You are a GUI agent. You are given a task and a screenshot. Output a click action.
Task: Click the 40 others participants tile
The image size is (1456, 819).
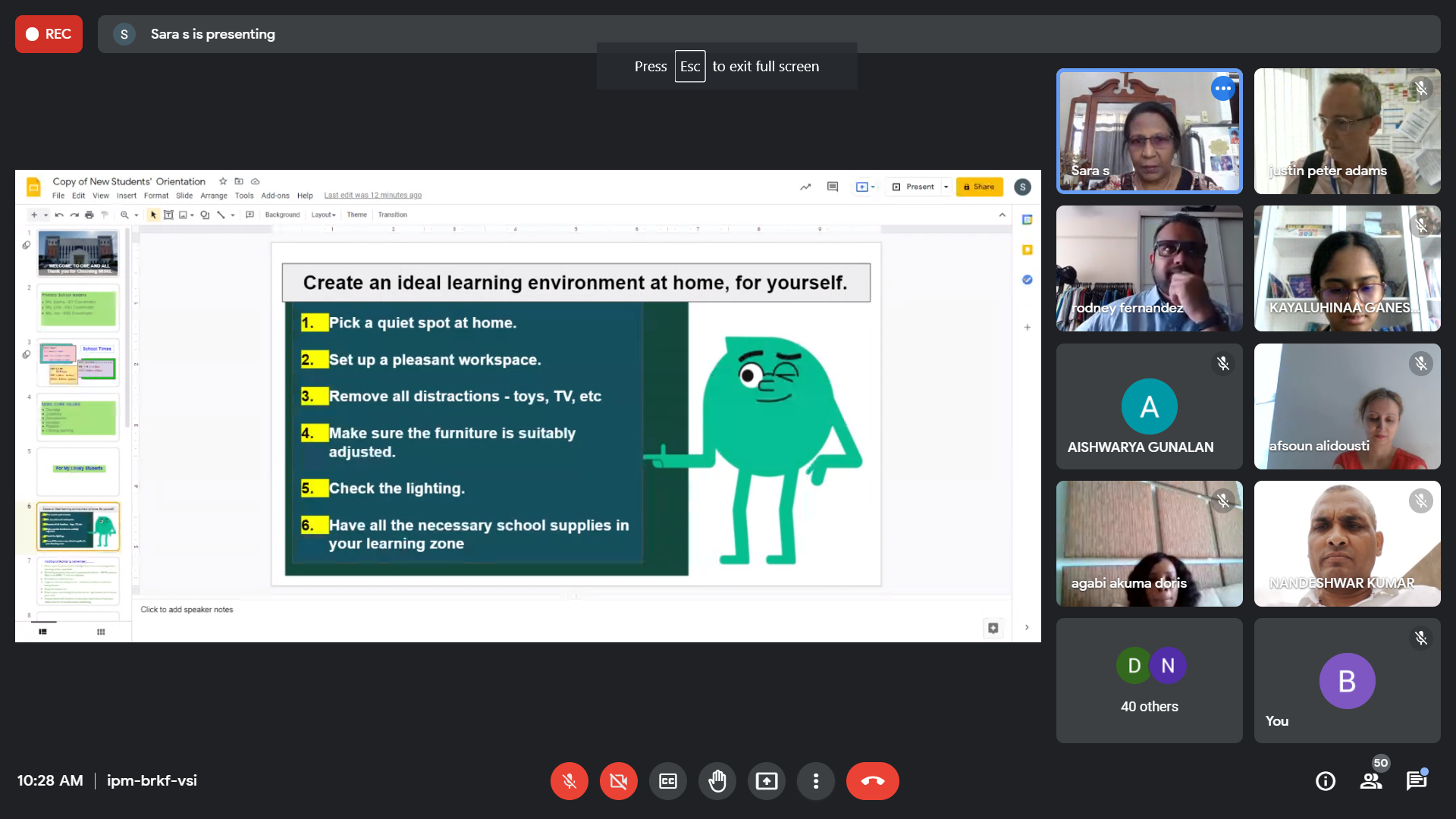click(1149, 680)
